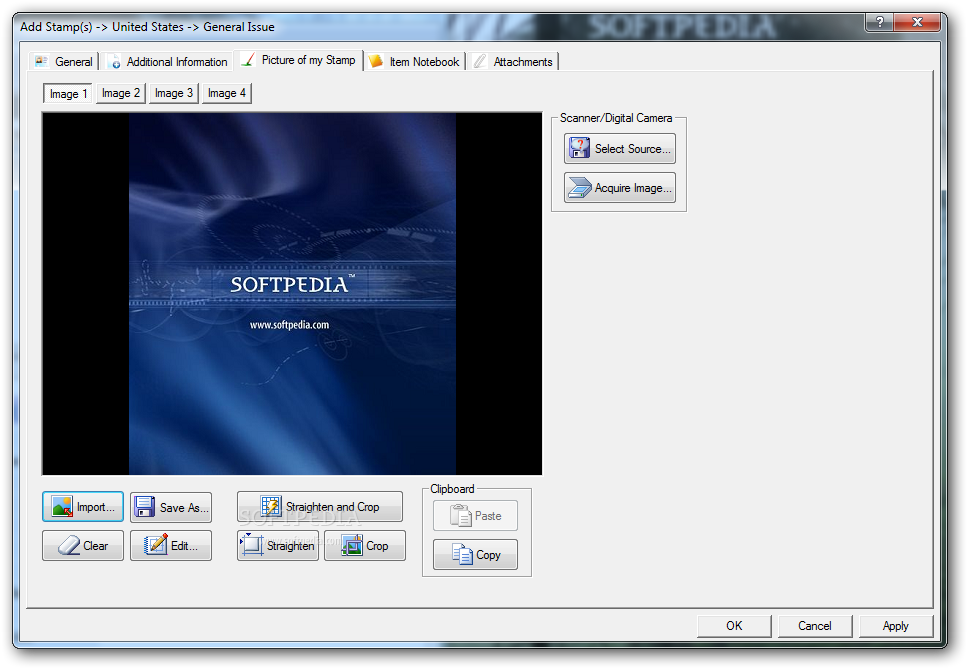Open the image Edit dialog
Viewport: 968px width, 669px height.
(171, 546)
